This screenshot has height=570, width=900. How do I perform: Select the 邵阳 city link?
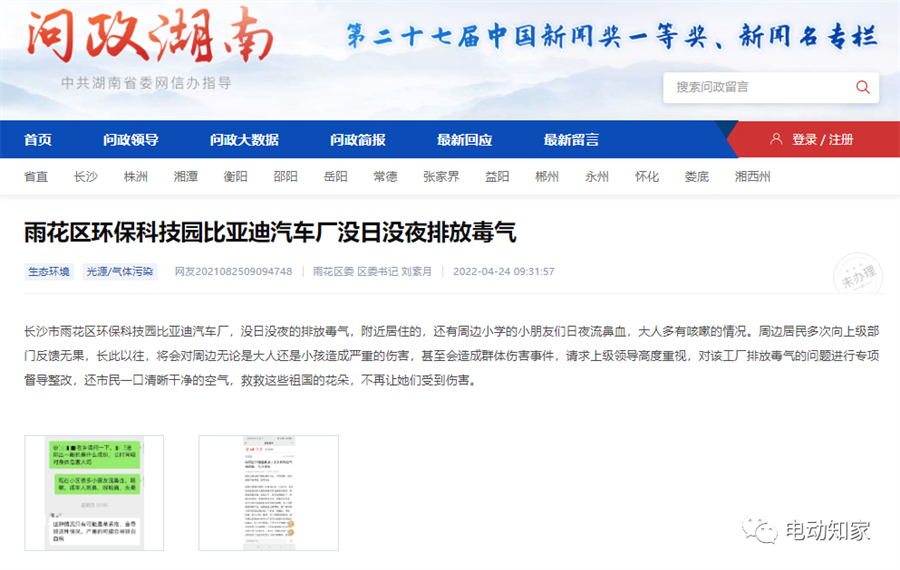[x=285, y=177]
